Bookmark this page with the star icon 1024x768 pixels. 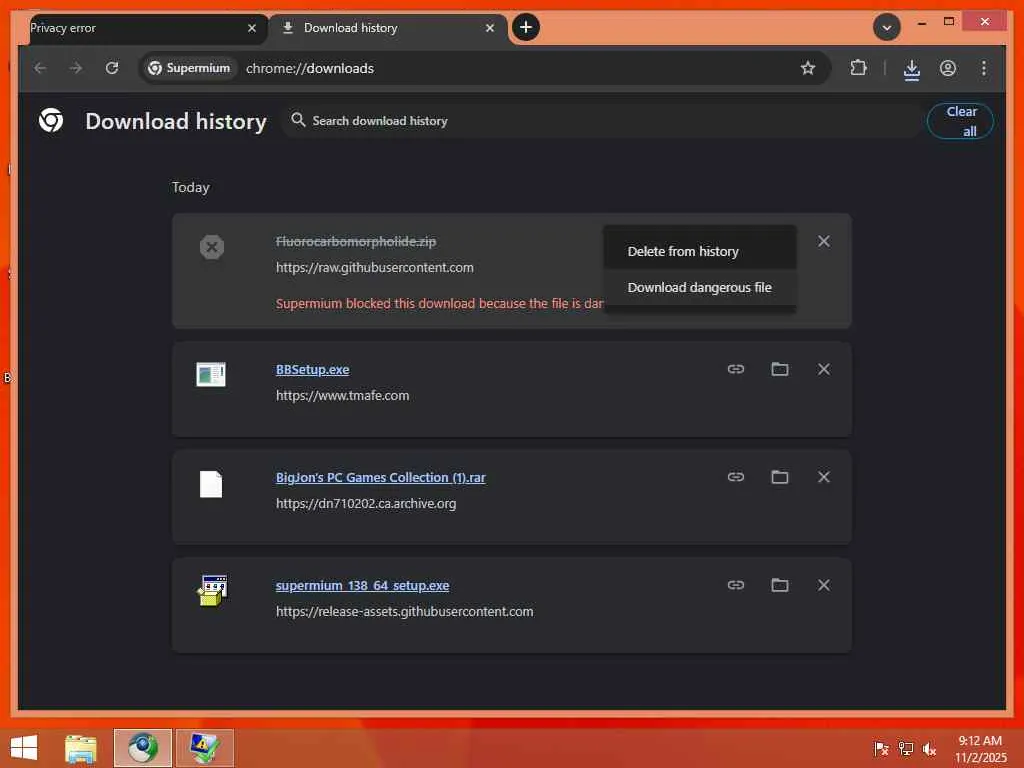(x=808, y=68)
